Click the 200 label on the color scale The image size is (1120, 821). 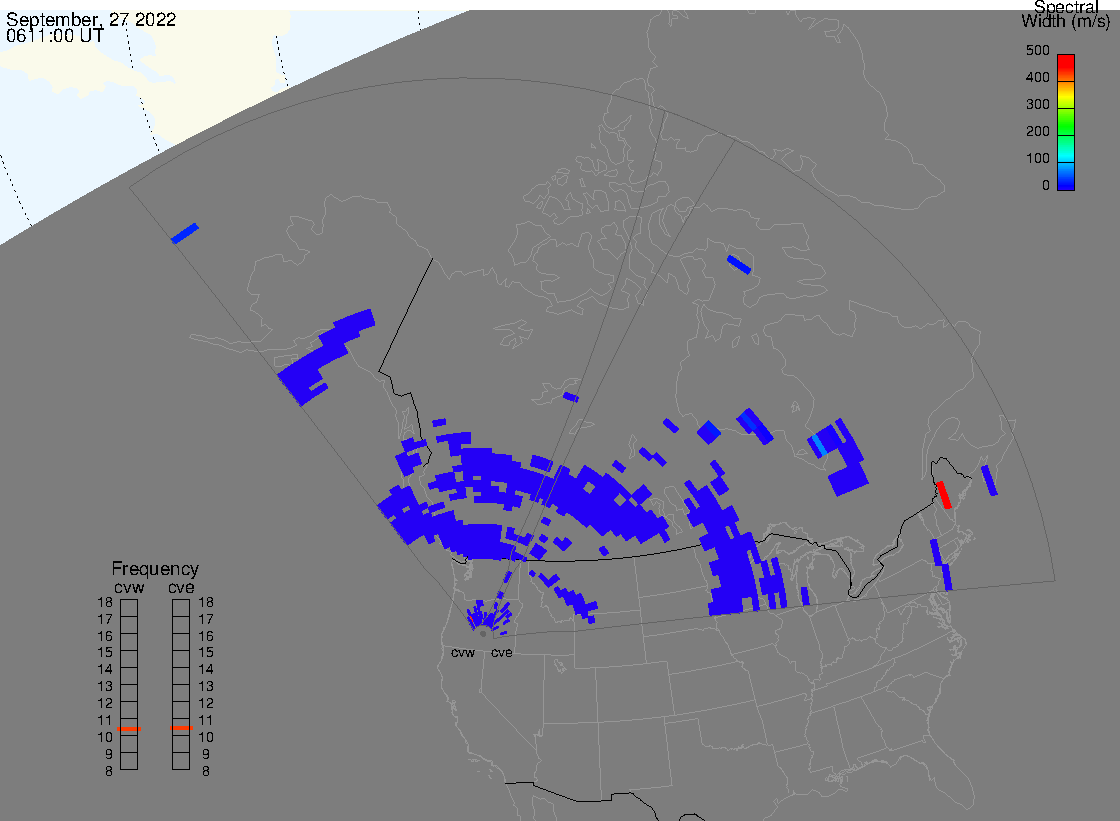coord(1038,131)
